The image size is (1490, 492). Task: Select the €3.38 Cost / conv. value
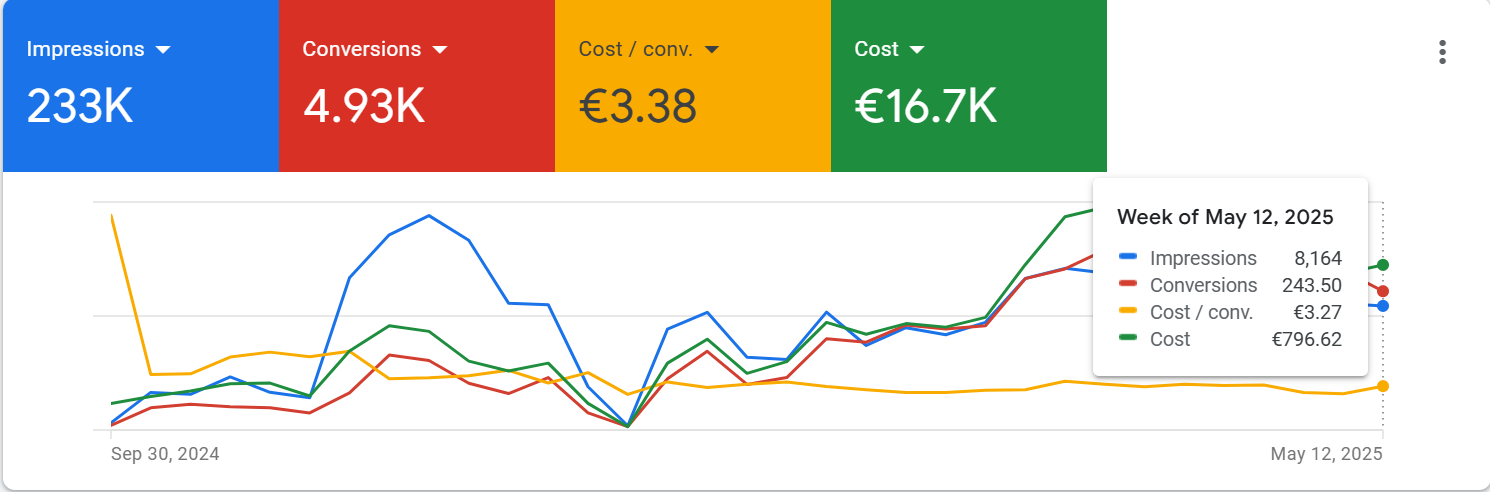coord(638,106)
